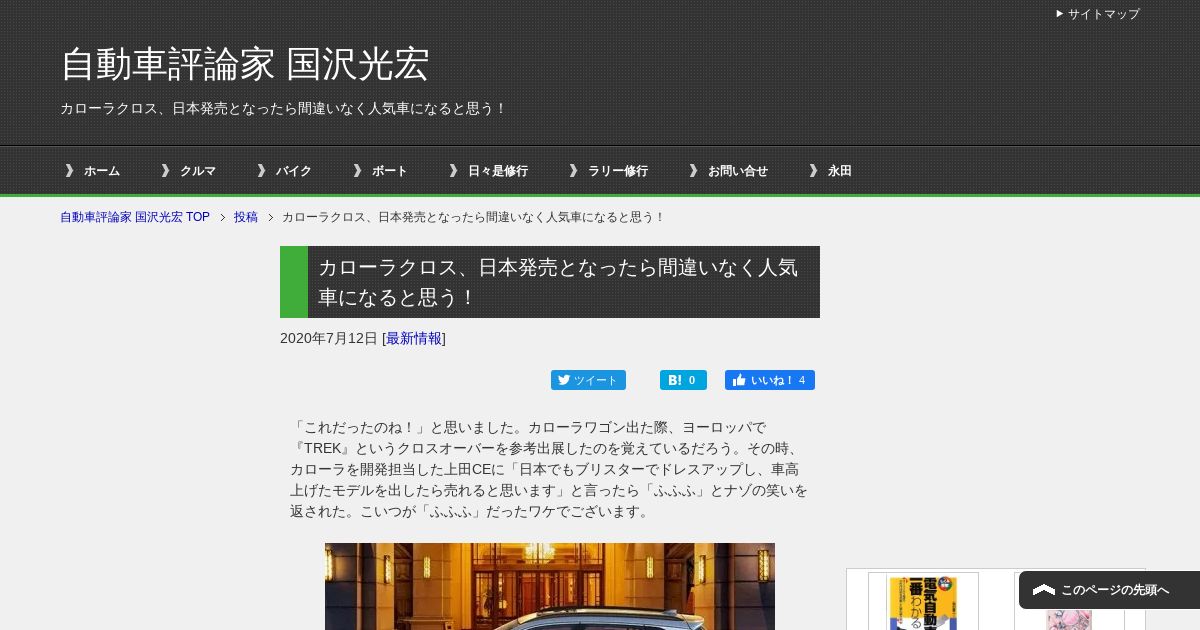Click the arrow icon before サイトマップ

[x=1060, y=14]
